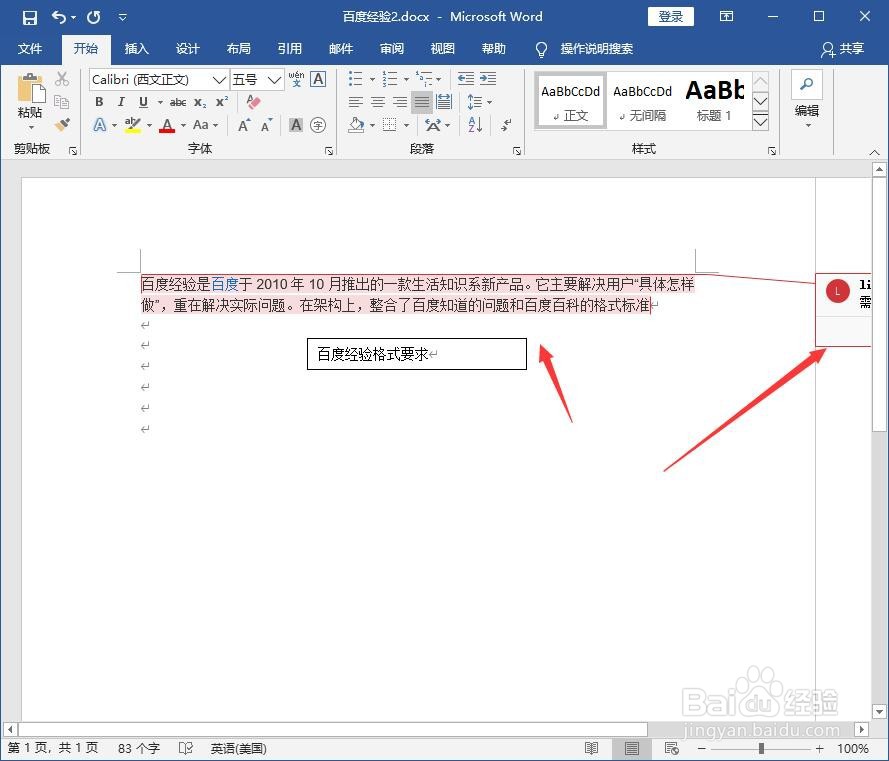
Task: Click the Shading paint bucket icon
Action: pyautogui.click(x=356, y=125)
